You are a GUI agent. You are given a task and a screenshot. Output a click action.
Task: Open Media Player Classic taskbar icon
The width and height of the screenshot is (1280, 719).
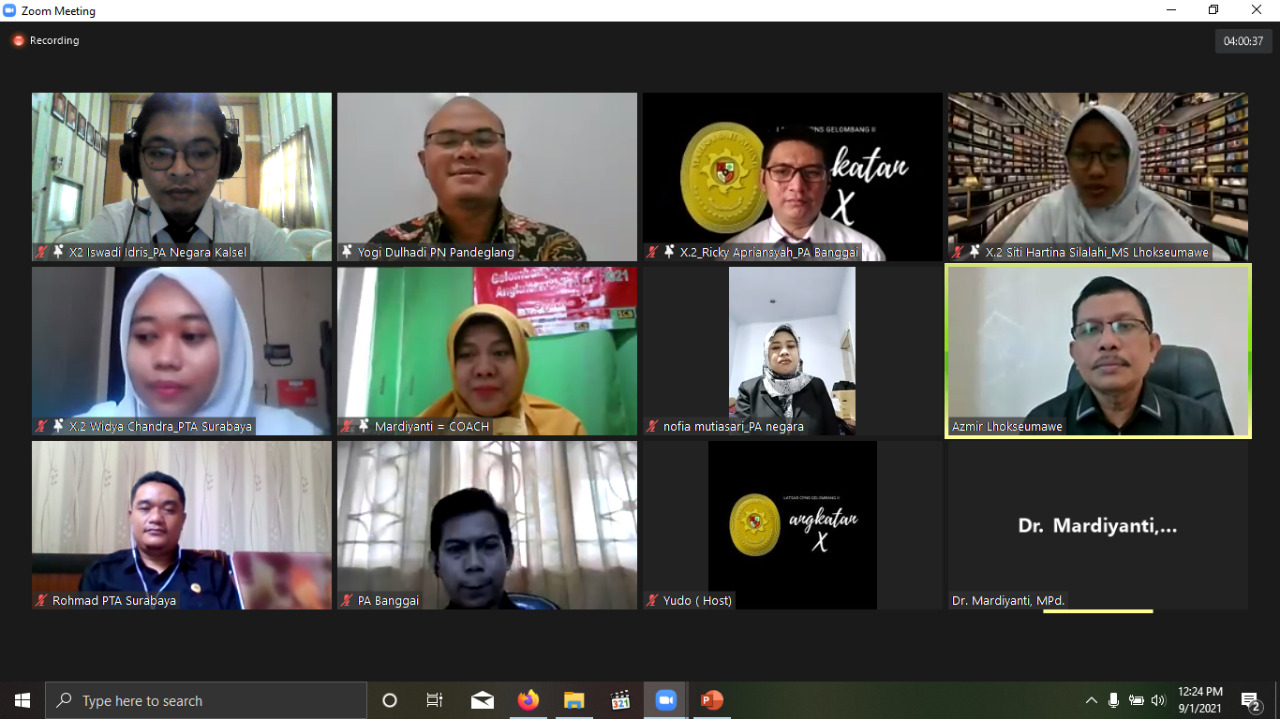pos(620,700)
